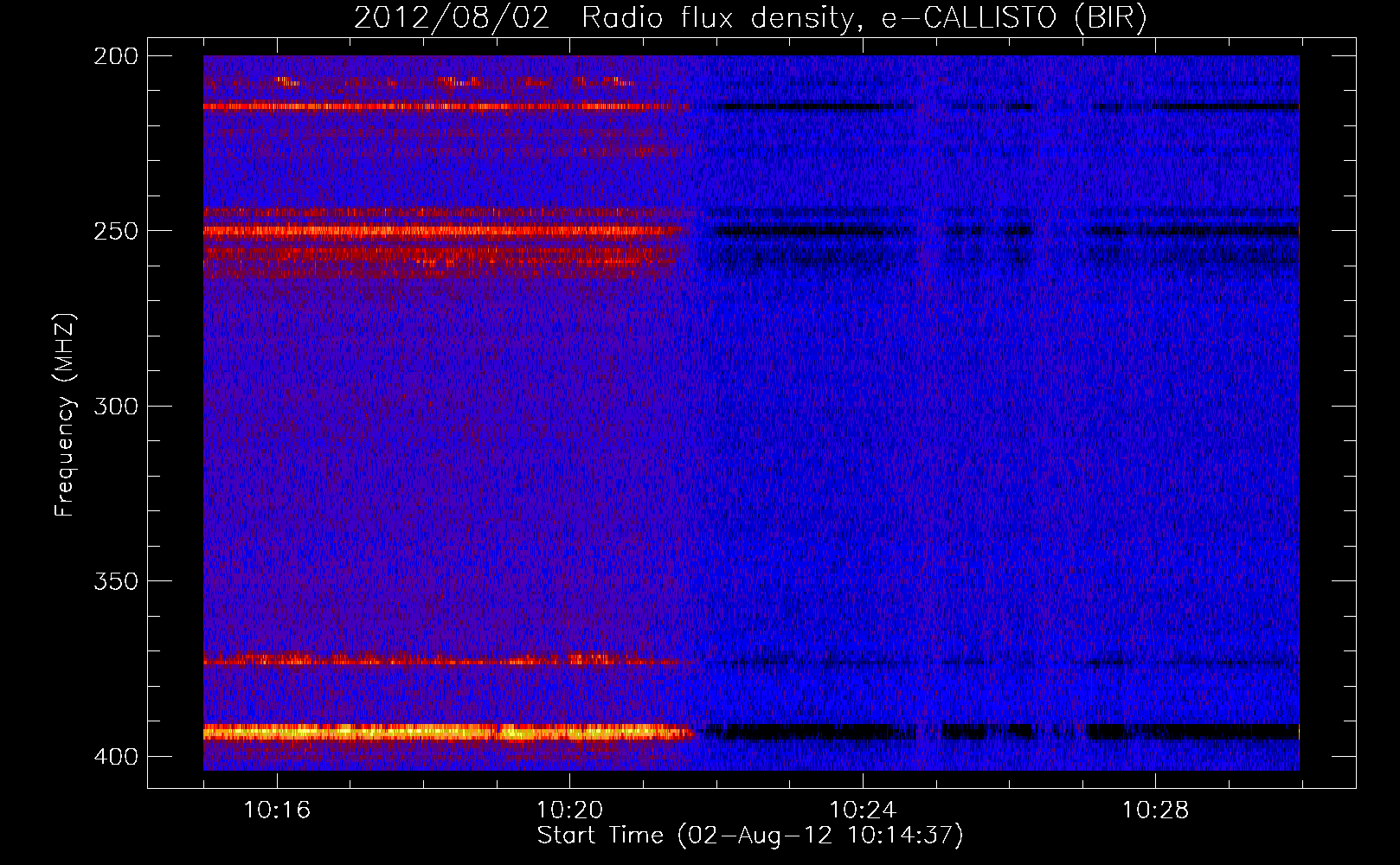Click the bright yellow emission band near 395 MHz
1400x865 pixels.
click(x=448, y=733)
